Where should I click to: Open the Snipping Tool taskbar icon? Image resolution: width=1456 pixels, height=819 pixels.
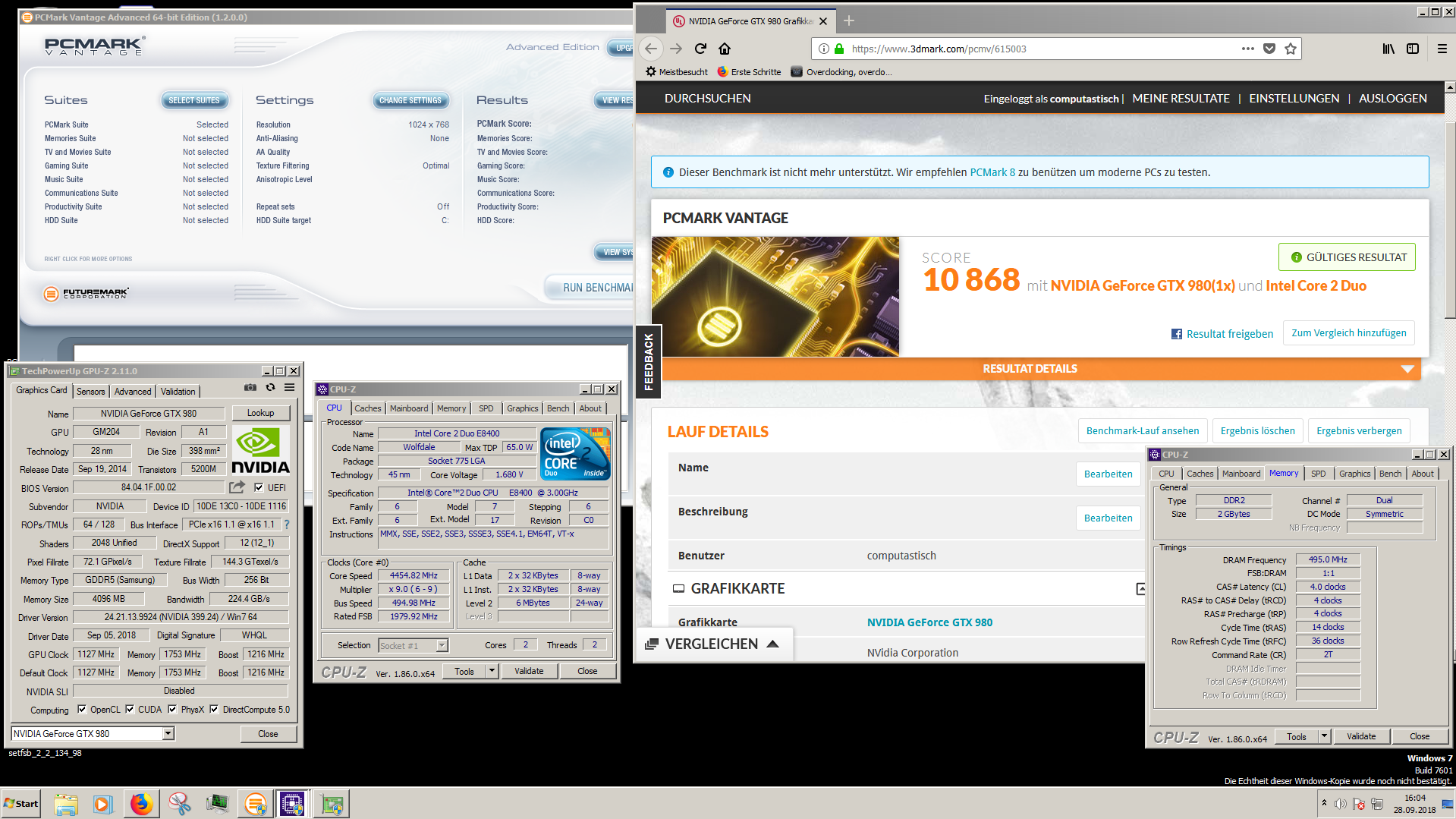click(179, 804)
